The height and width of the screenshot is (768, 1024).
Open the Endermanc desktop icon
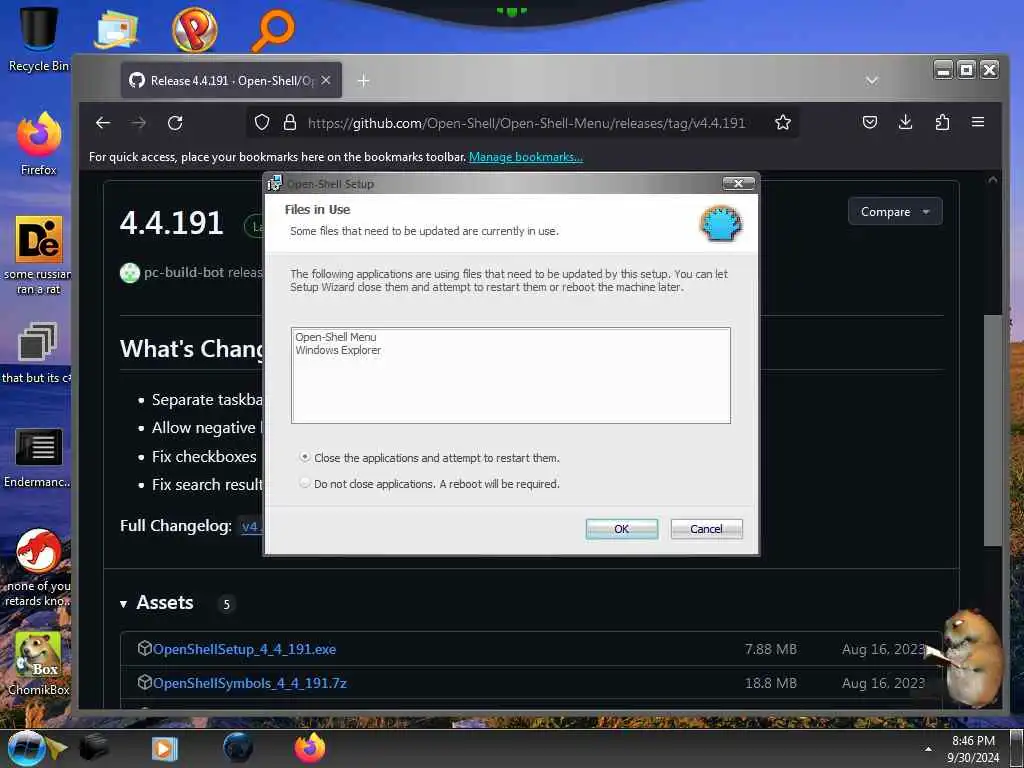click(38, 458)
